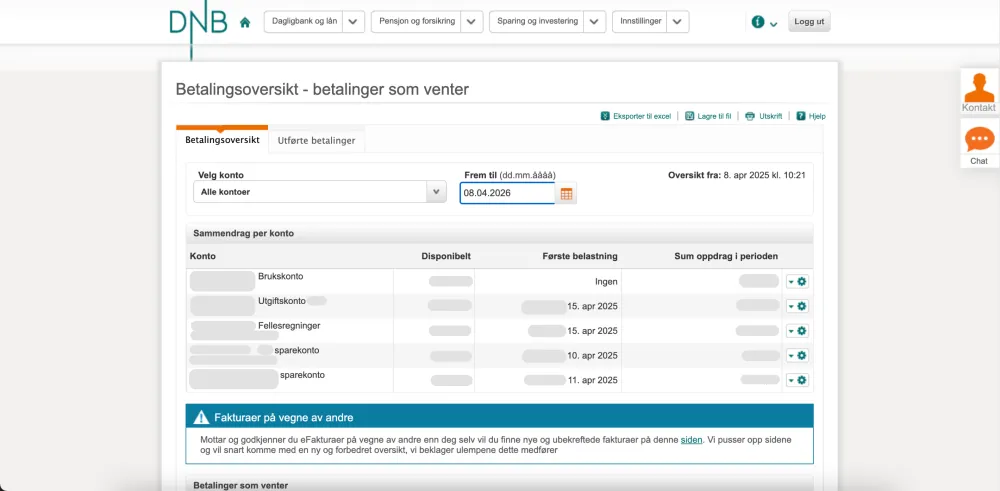1000x491 pixels.
Task: Click the Eksporter til excel icon
Action: 605,116
